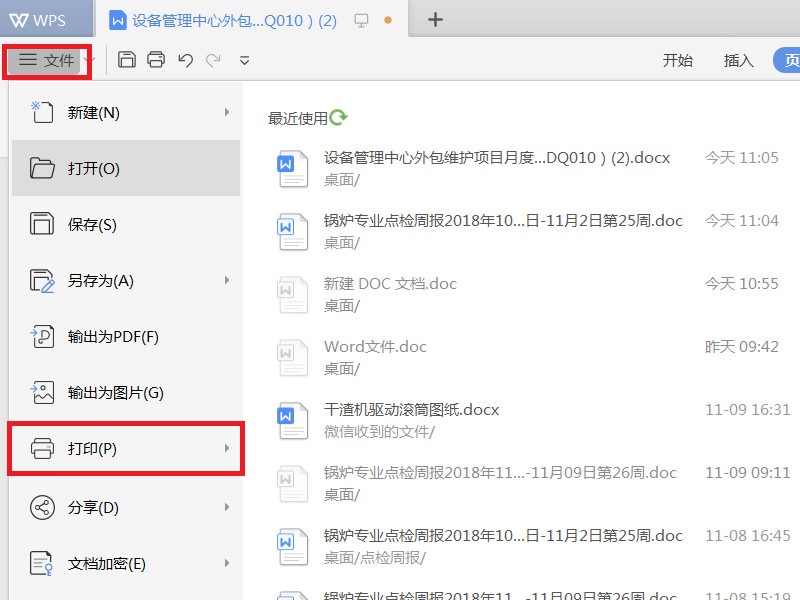800x600 pixels.
Task: Select 新建(N) menu entry
Action: pyautogui.click(x=126, y=112)
